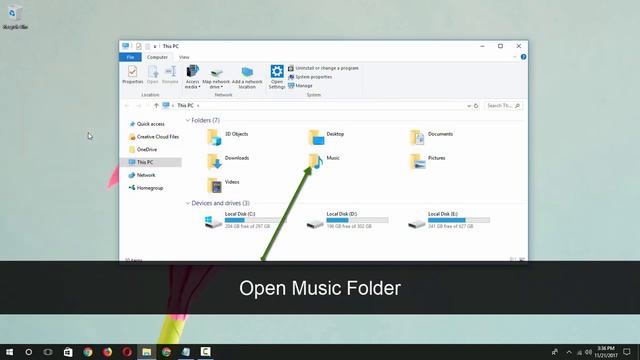Click the address bar path This PC
640x360 pixels.
[185, 106]
